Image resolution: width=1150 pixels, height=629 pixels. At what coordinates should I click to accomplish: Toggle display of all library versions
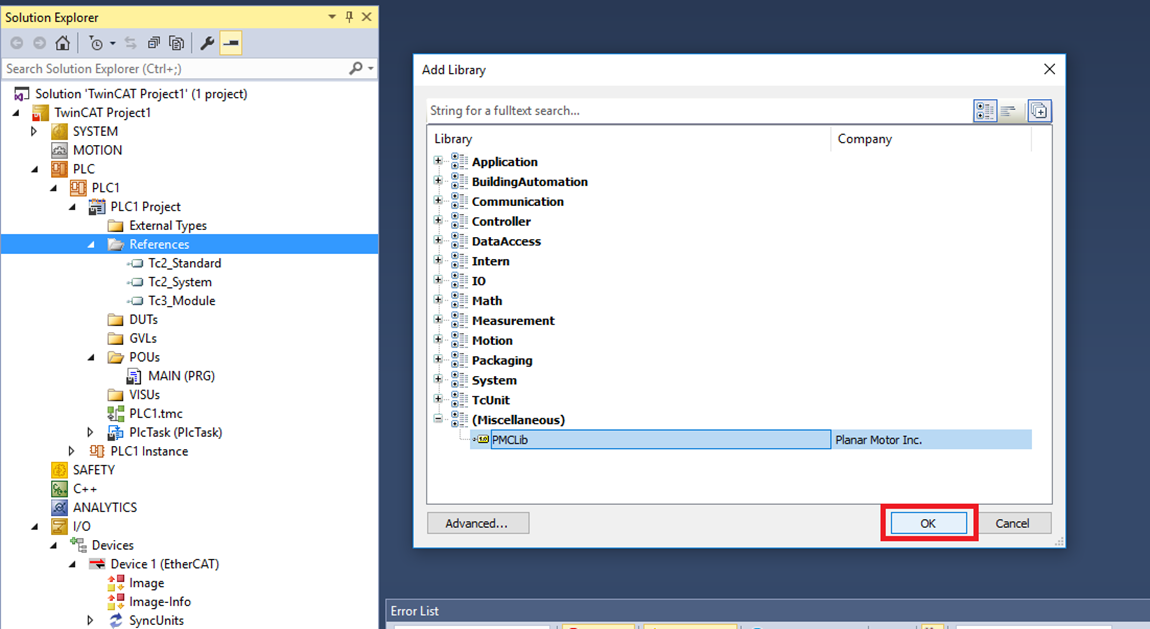[1039, 111]
